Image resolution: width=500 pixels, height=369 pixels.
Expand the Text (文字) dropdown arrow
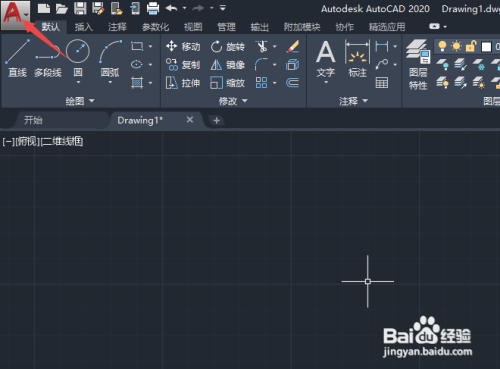pos(326,82)
